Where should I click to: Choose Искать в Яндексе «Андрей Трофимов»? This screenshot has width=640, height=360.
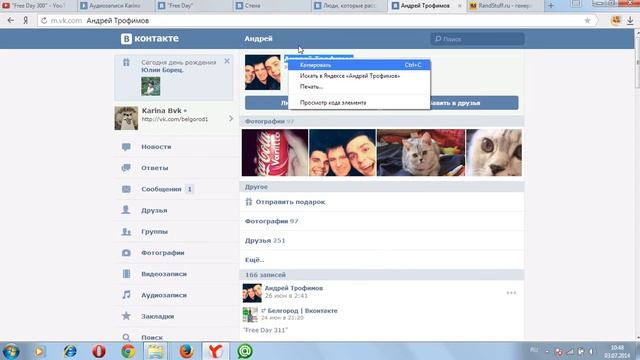359,76
